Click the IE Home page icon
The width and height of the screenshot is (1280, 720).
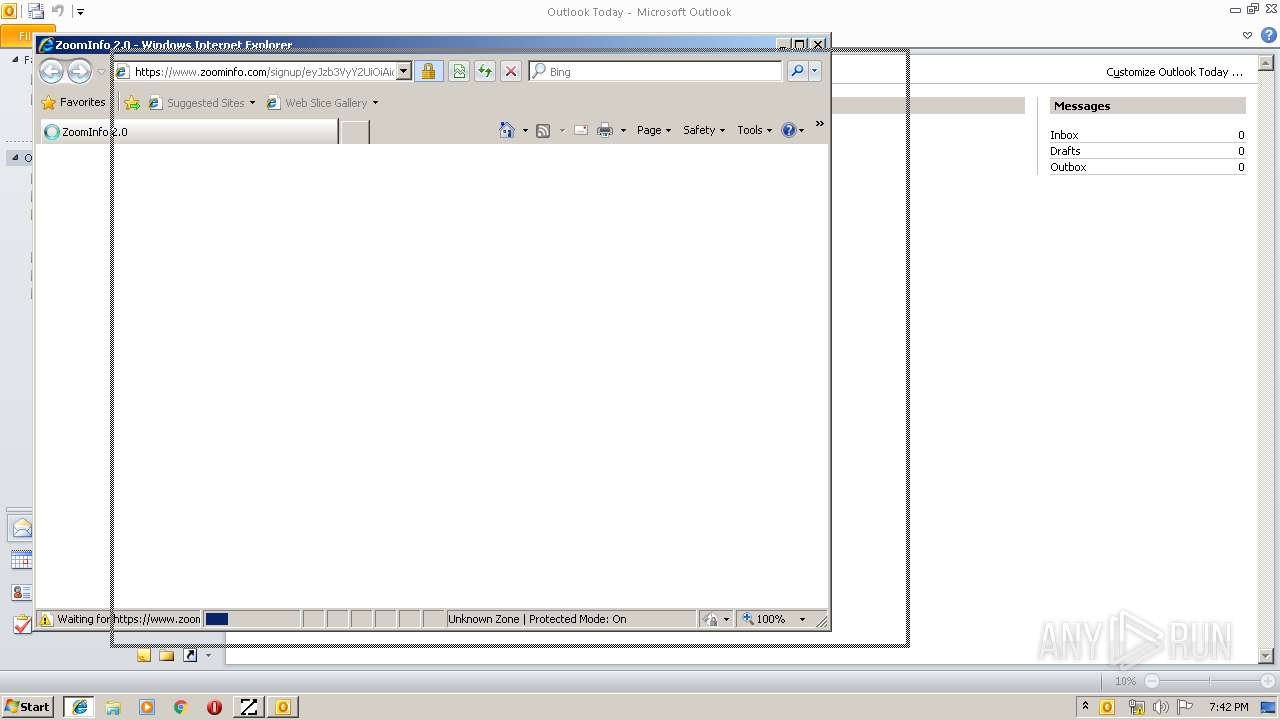coord(507,130)
